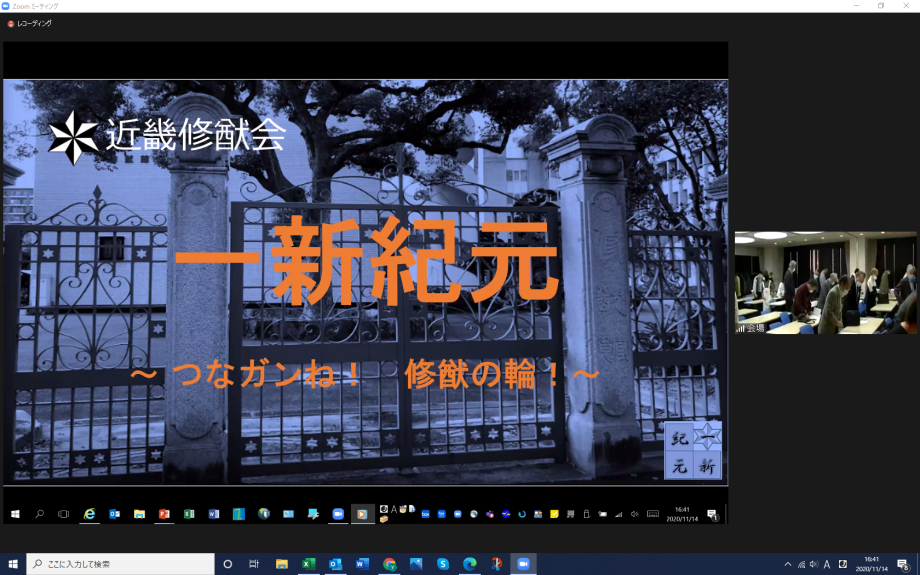
Task: Select the 会場 participant video thumbnail
Action: tap(825, 283)
